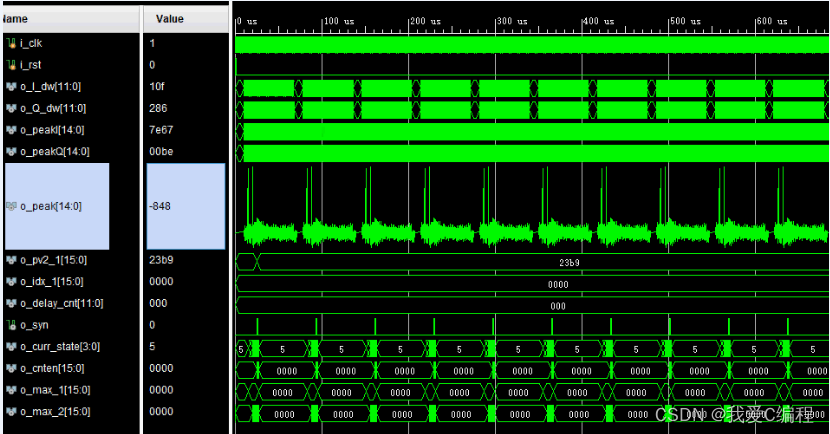
Task: Click the i_clk signal icon
Action: (11, 43)
